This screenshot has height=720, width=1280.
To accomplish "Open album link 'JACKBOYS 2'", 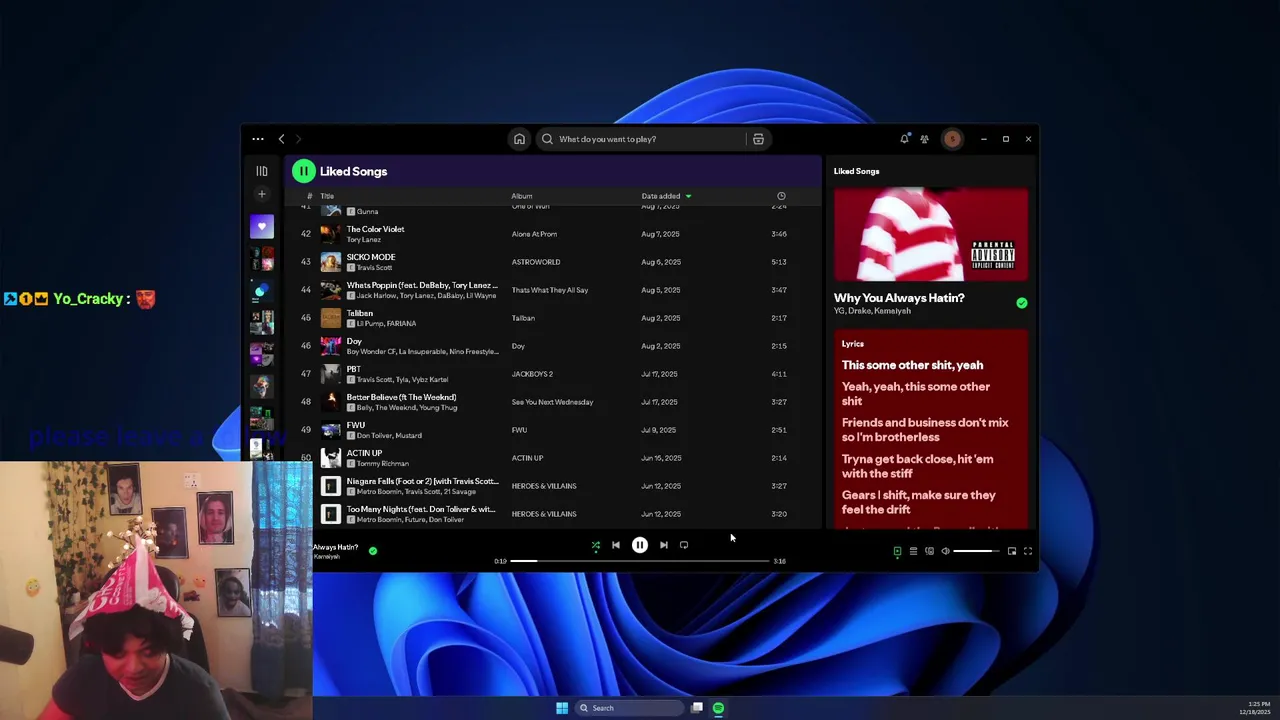I will (532, 374).
